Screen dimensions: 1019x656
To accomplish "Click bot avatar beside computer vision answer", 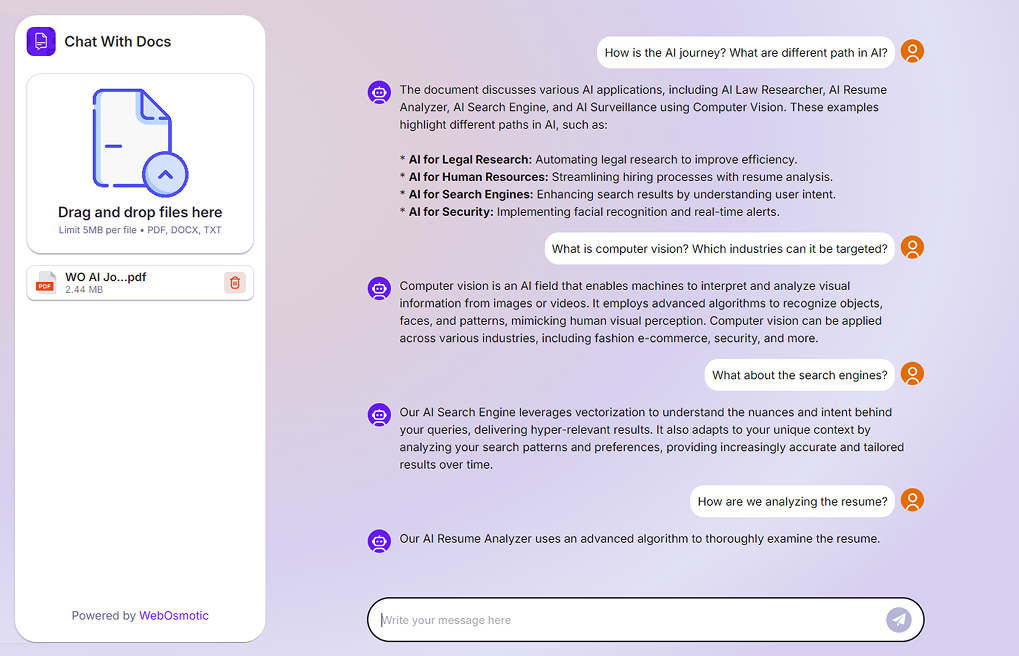I will click(379, 289).
